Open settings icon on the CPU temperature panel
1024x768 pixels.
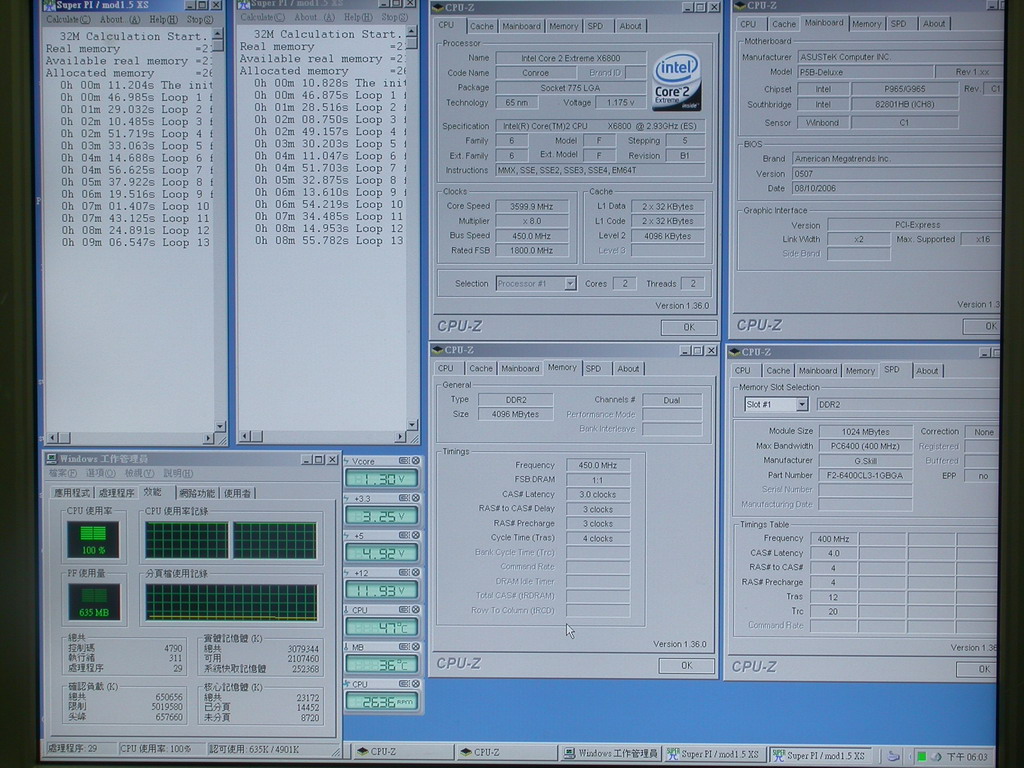coord(404,610)
